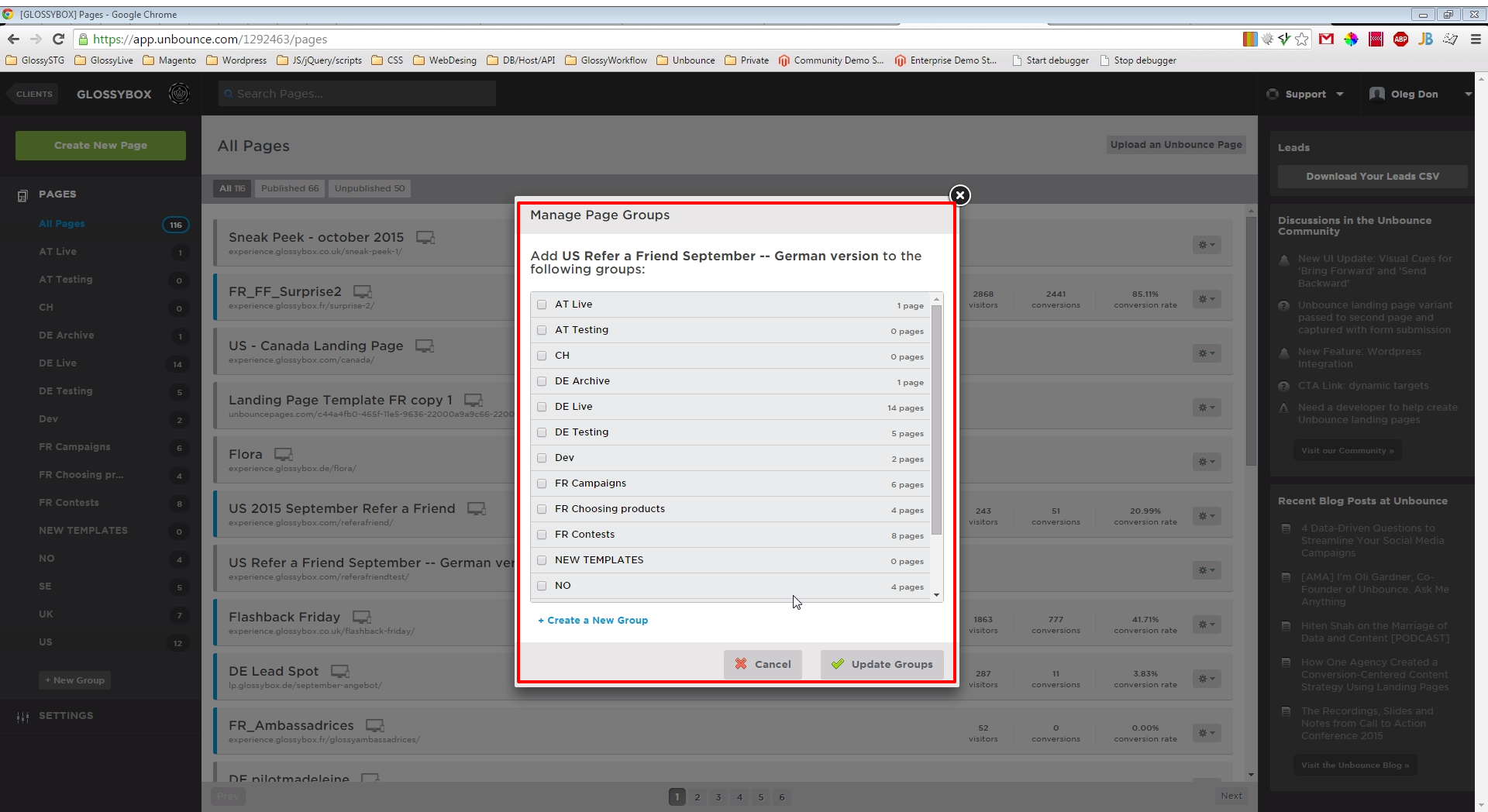Select the FR Contests checkbox
1488x812 pixels.
point(542,535)
